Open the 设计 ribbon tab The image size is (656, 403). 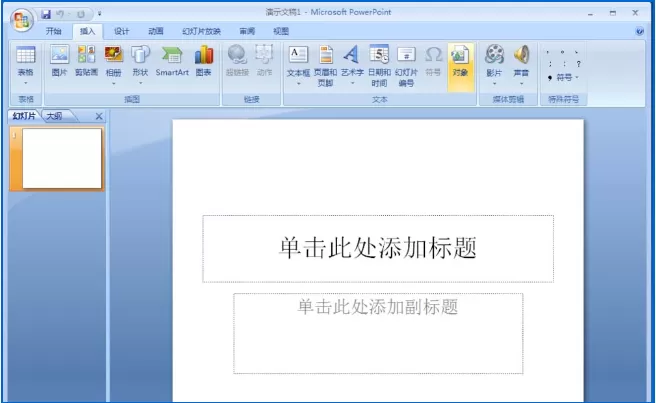click(x=122, y=31)
